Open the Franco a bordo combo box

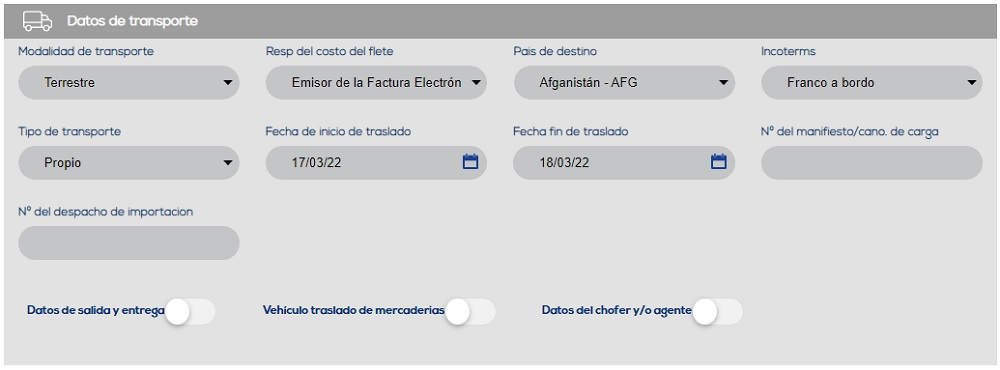point(872,83)
